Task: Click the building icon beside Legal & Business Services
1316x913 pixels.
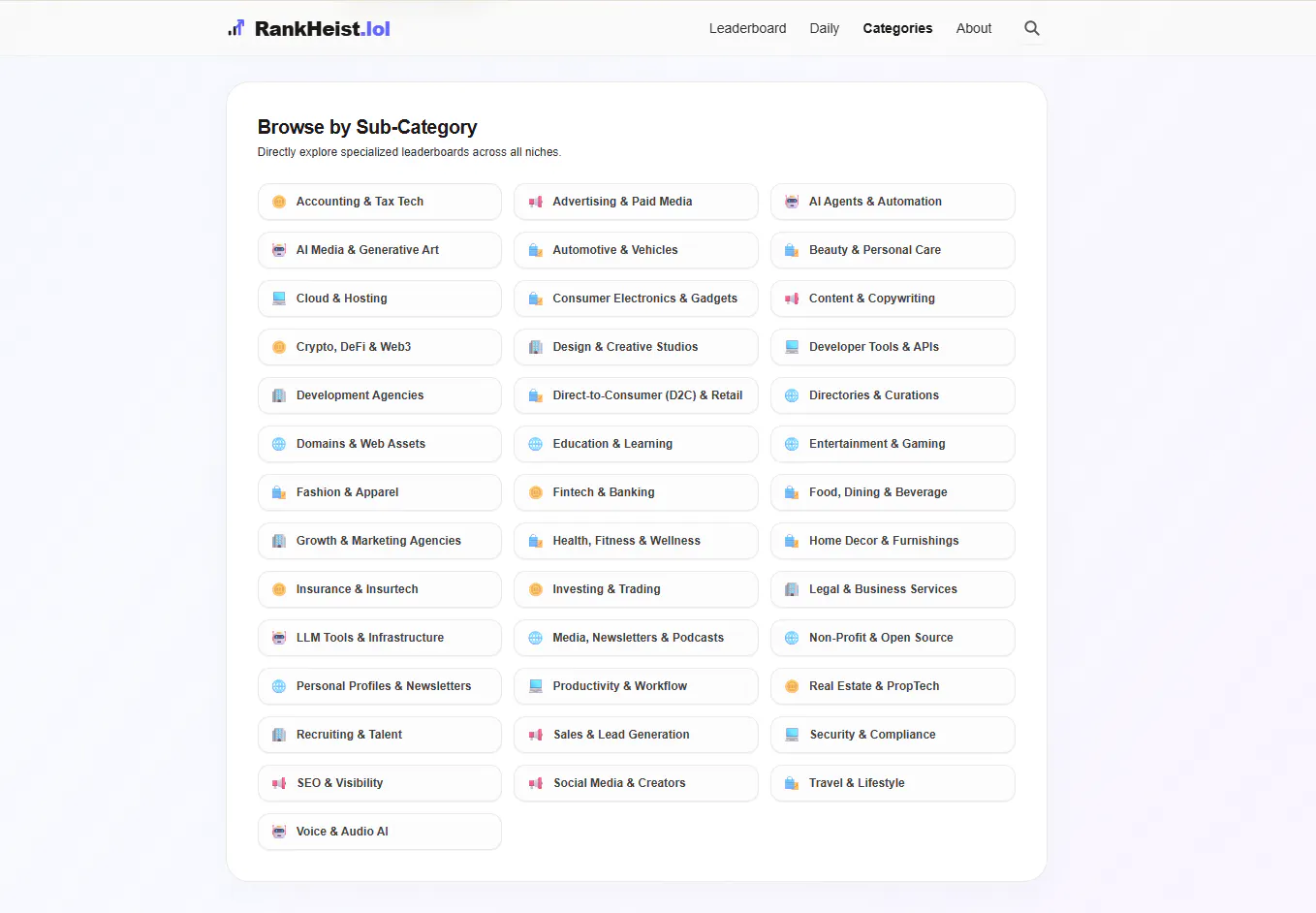Action: [x=792, y=589]
